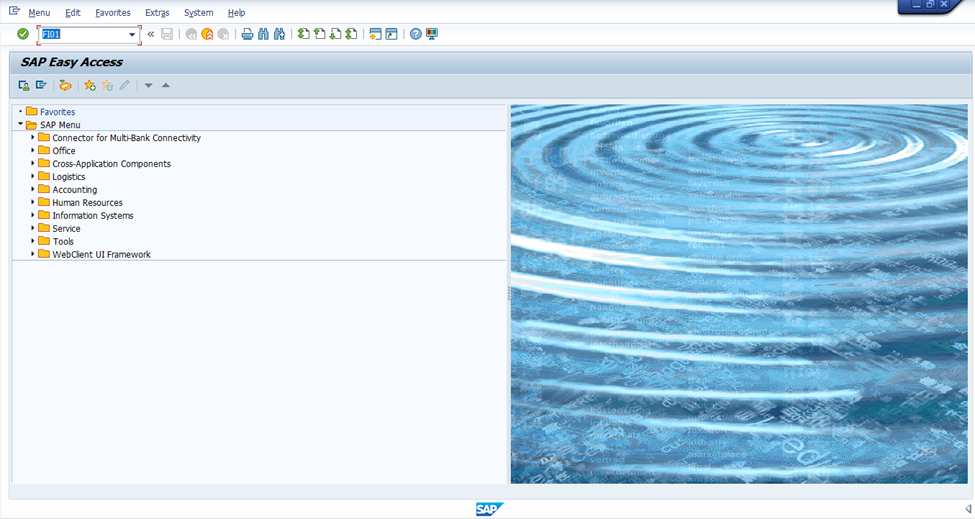Select the Favorites tree label
Screen dimensions: 975x519
[57, 112]
